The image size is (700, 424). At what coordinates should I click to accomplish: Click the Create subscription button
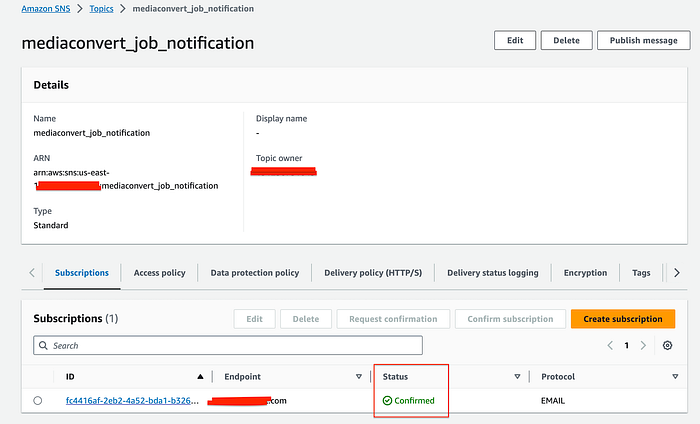(x=623, y=319)
